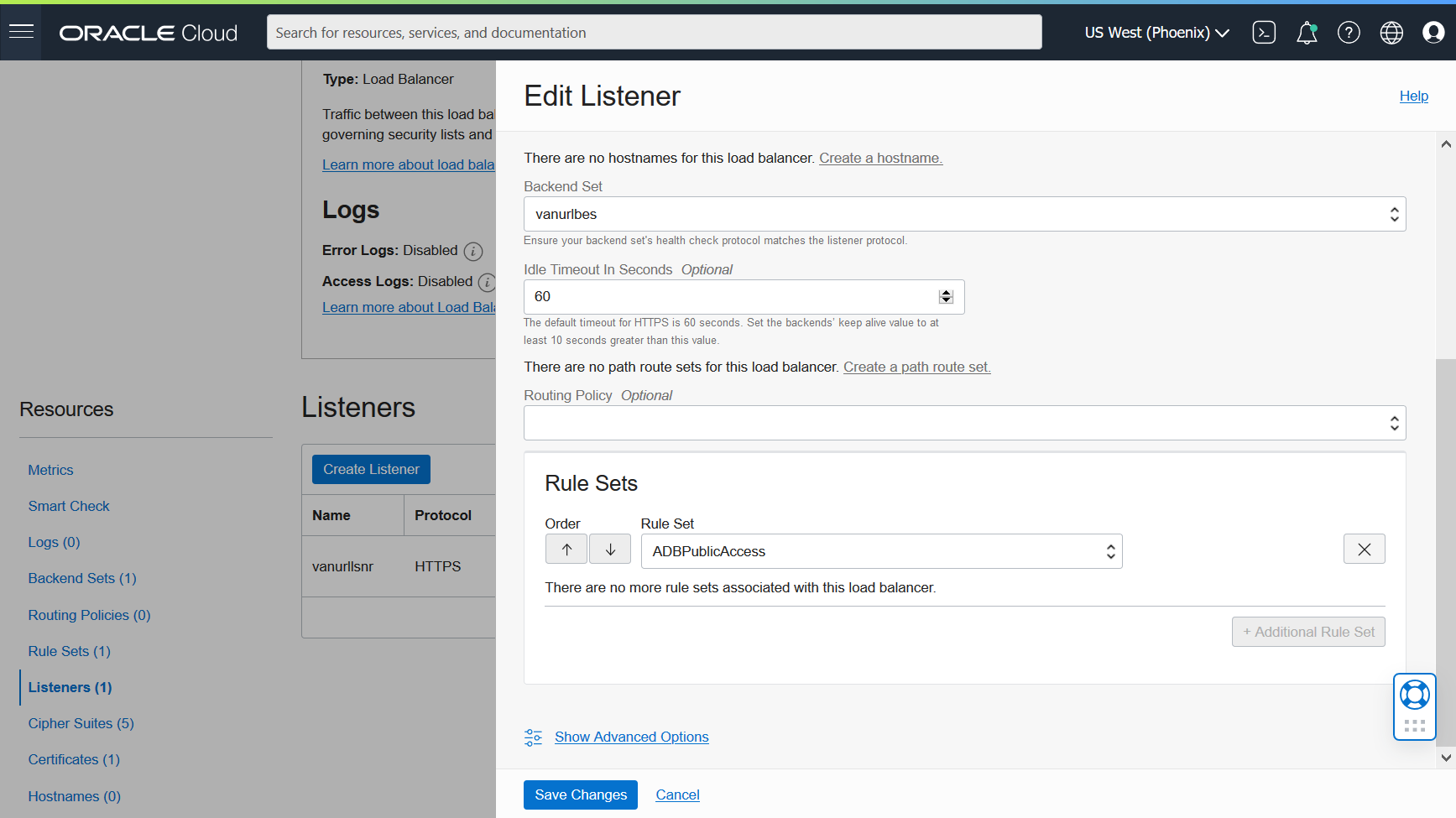Expand the Routing Policy dropdown
Screen dimensions: 1456x818
tap(1394, 423)
